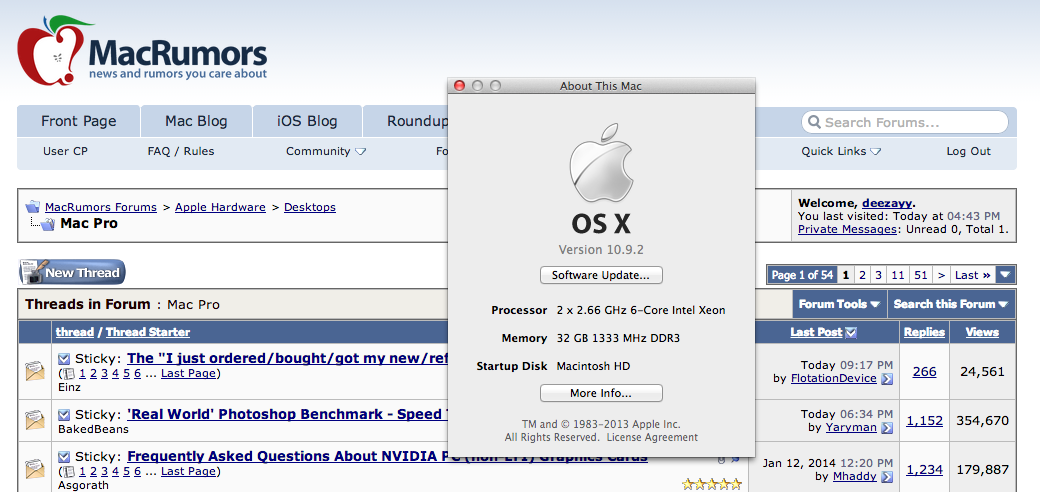
Task: Expand the Search this Forum menu
Action: pos(950,304)
